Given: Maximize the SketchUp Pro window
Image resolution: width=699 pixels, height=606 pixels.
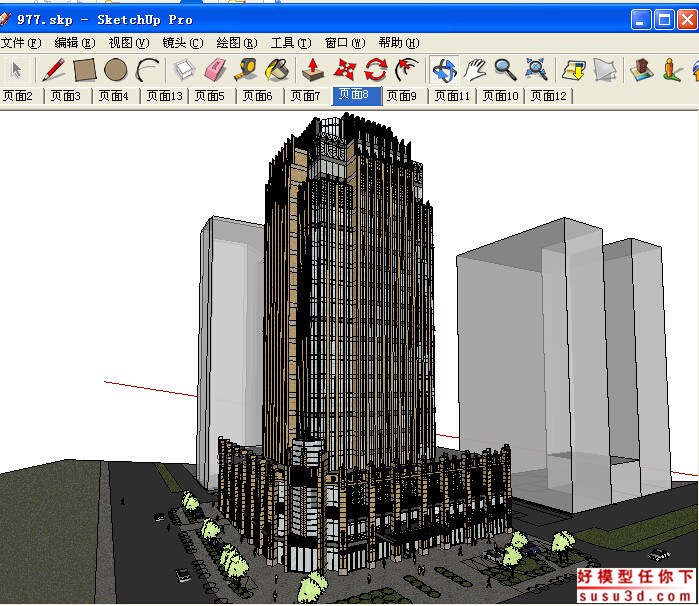Looking at the screenshot, I should coord(664,20).
